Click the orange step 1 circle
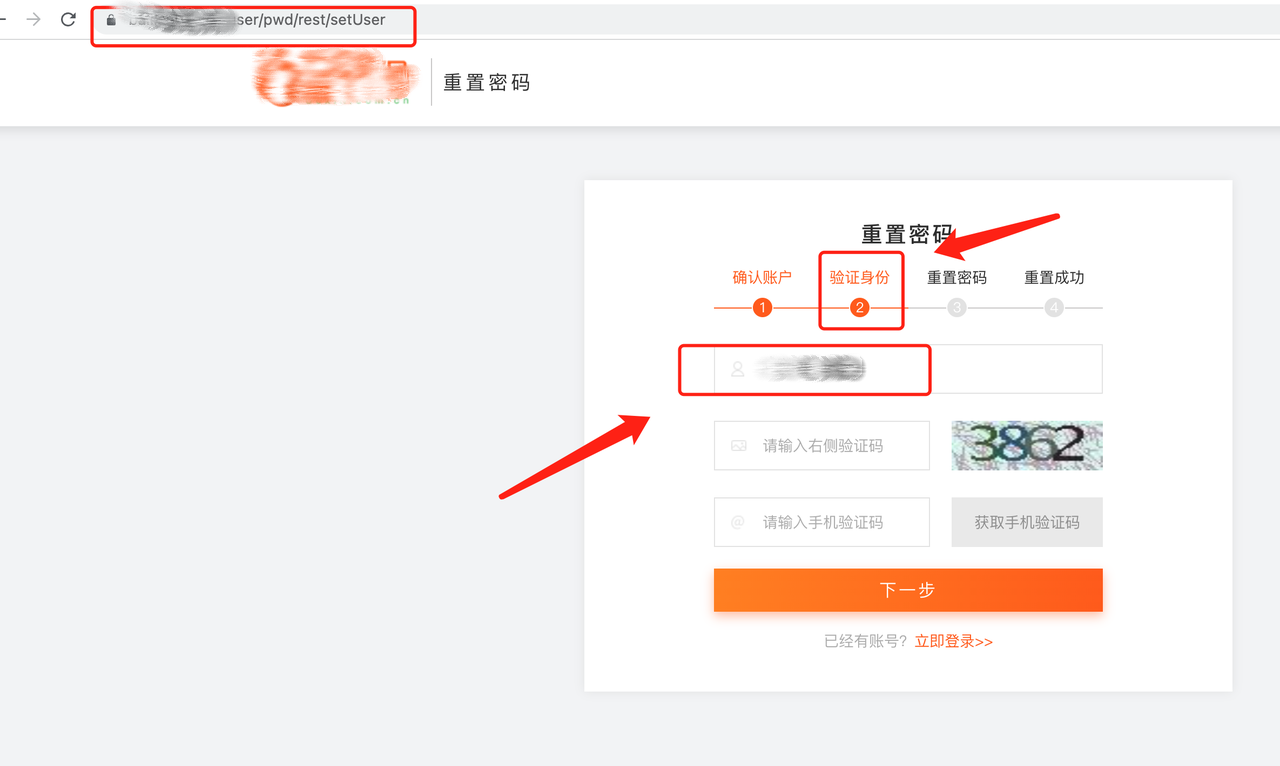The image size is (1280, 766). coord(762,308)
